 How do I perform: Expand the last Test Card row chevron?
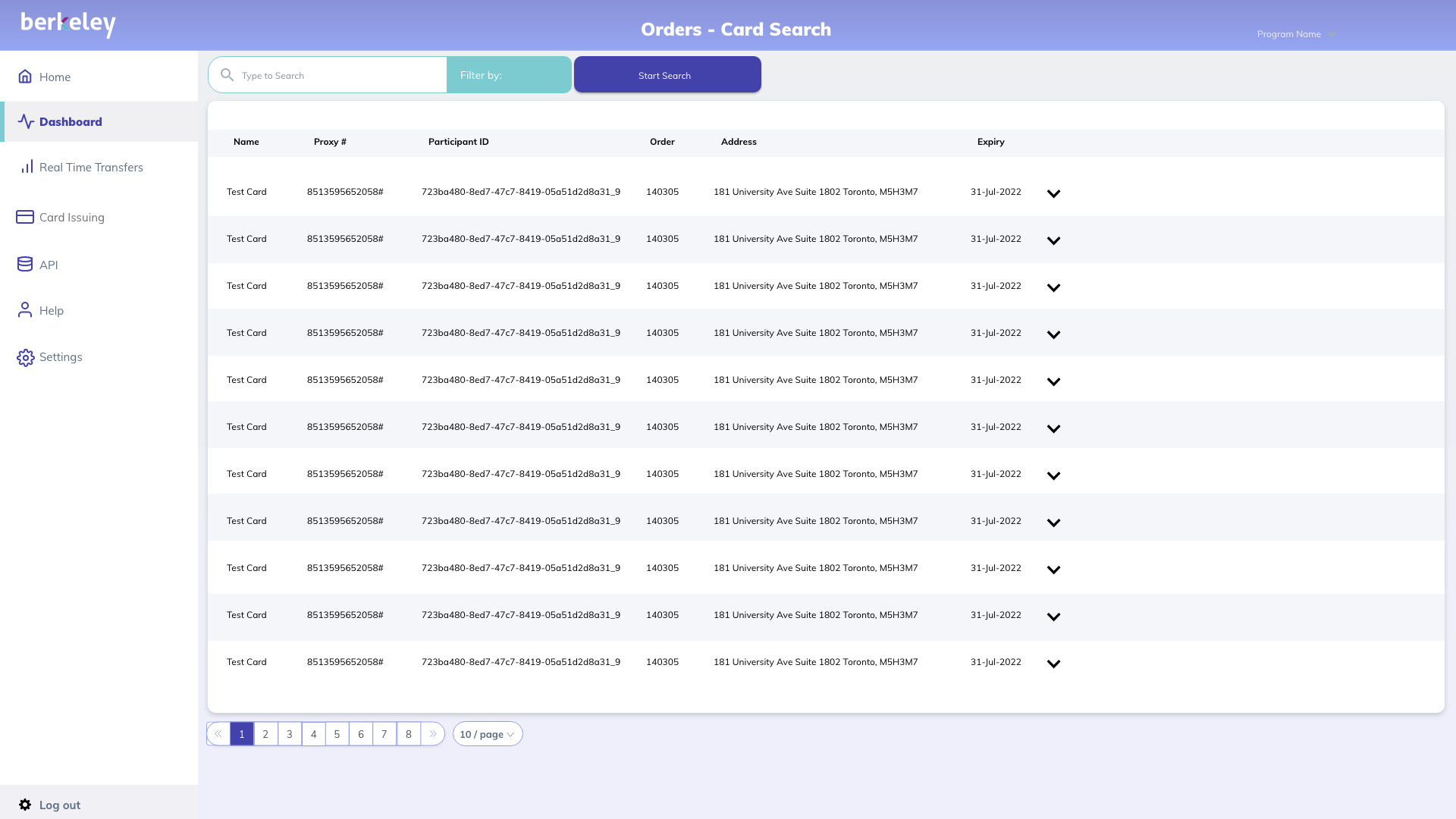tap(1053, 664)
